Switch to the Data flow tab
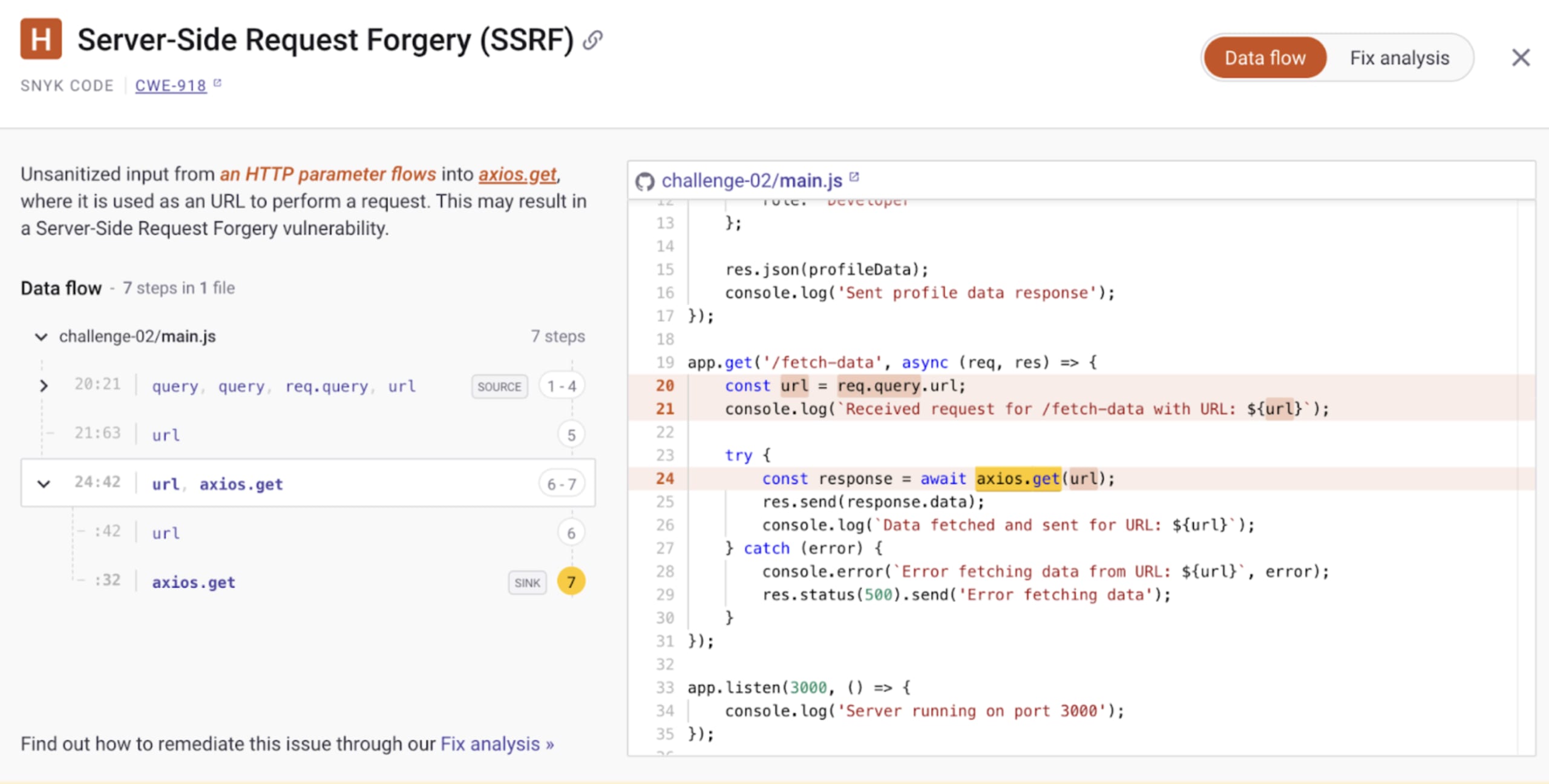Viewport: 1549px width, 784px height. (1265, 58)
